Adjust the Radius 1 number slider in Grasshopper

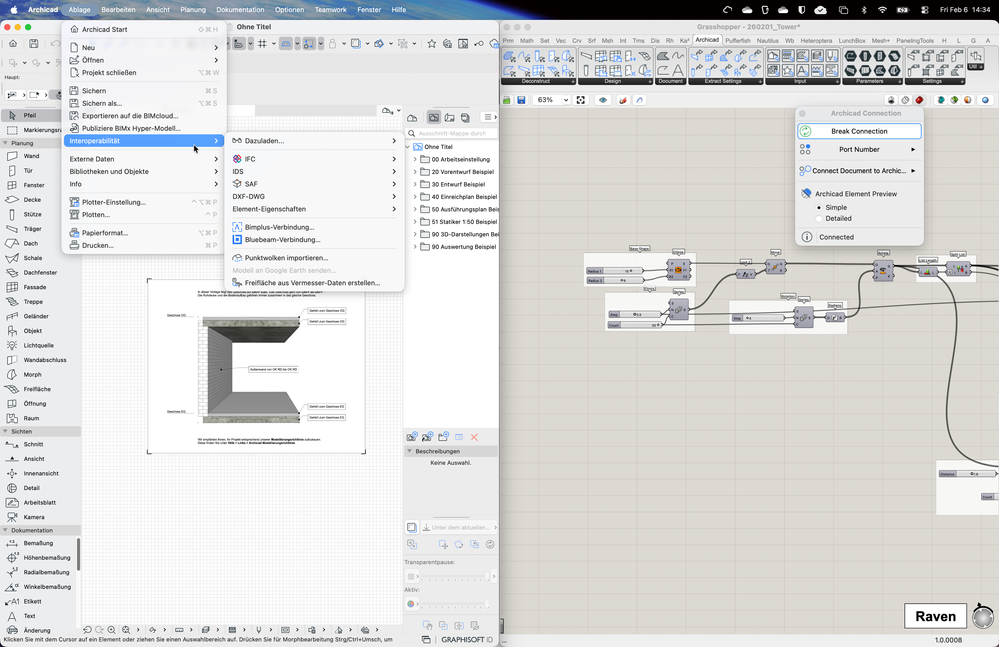(x=614, y=271)
